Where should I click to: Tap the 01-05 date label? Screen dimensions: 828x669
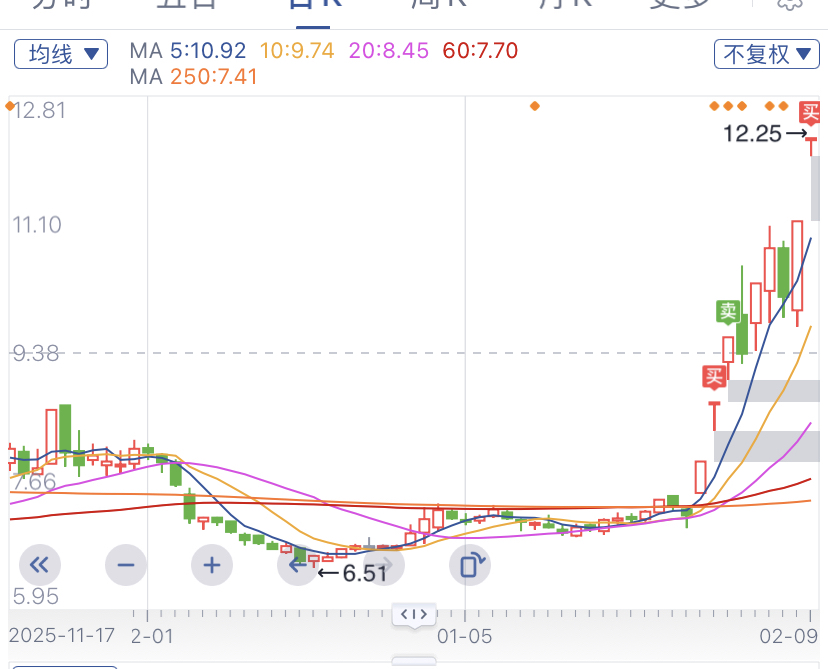(465, 636)
